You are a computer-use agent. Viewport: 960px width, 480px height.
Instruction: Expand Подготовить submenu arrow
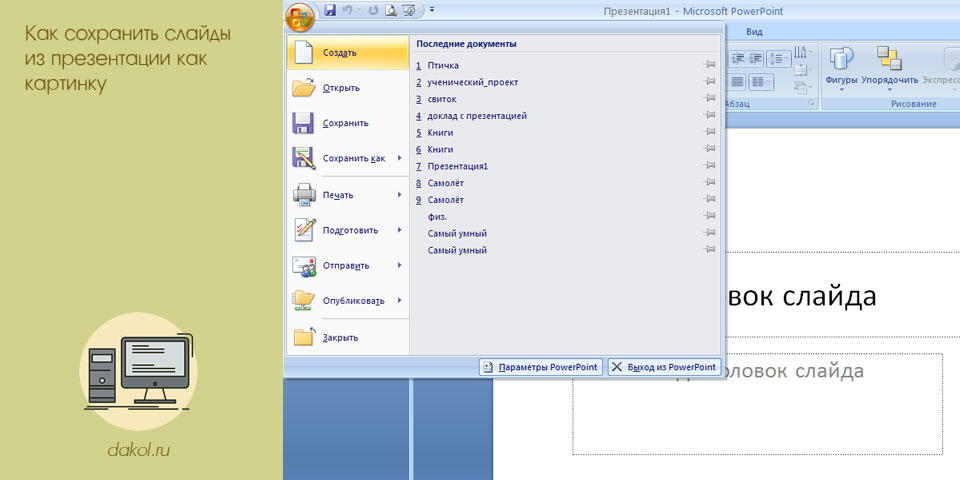pos(399,230)
